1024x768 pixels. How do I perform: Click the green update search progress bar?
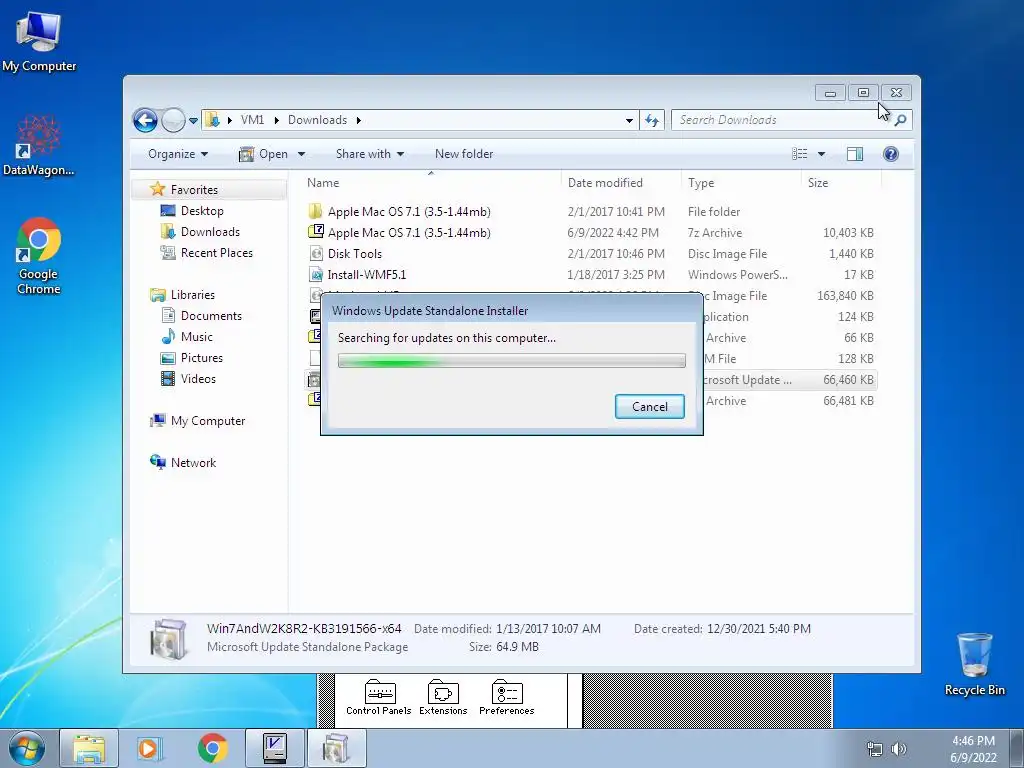(511, 360)
